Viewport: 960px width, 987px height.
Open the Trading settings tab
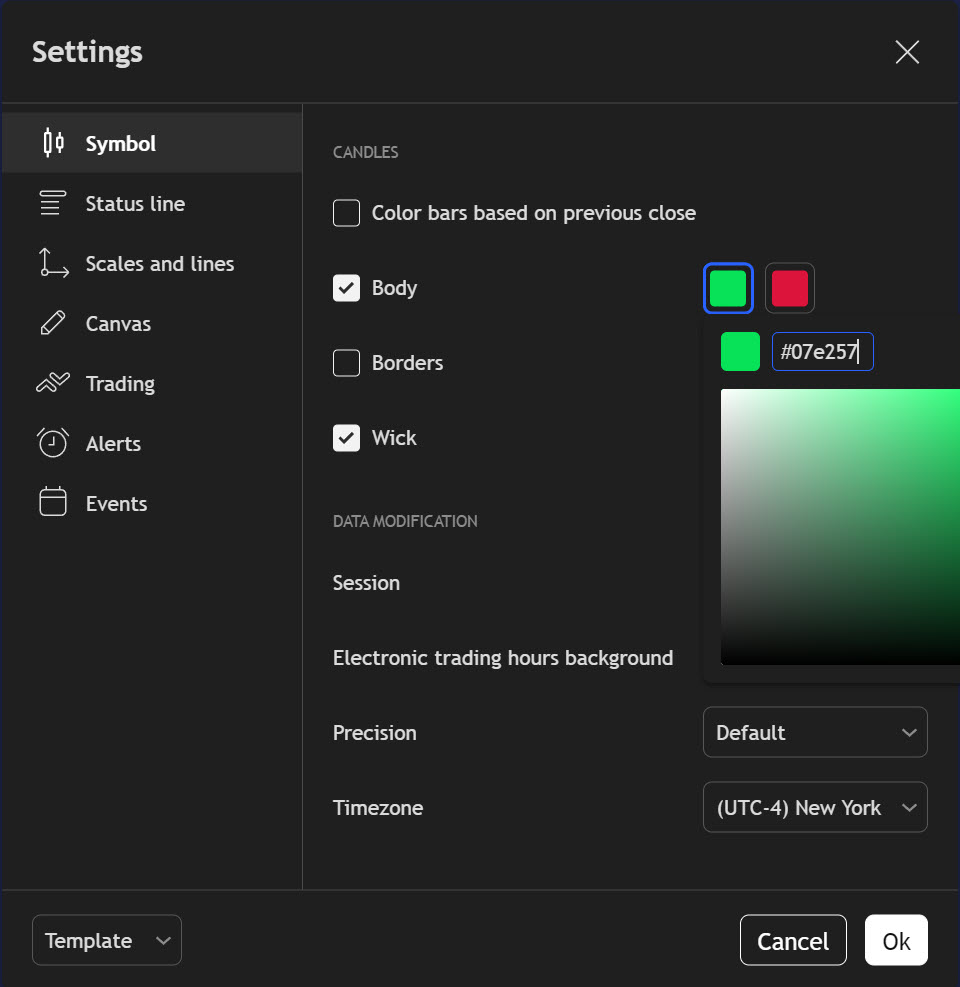pyautogui.click(x=120, y=384)
